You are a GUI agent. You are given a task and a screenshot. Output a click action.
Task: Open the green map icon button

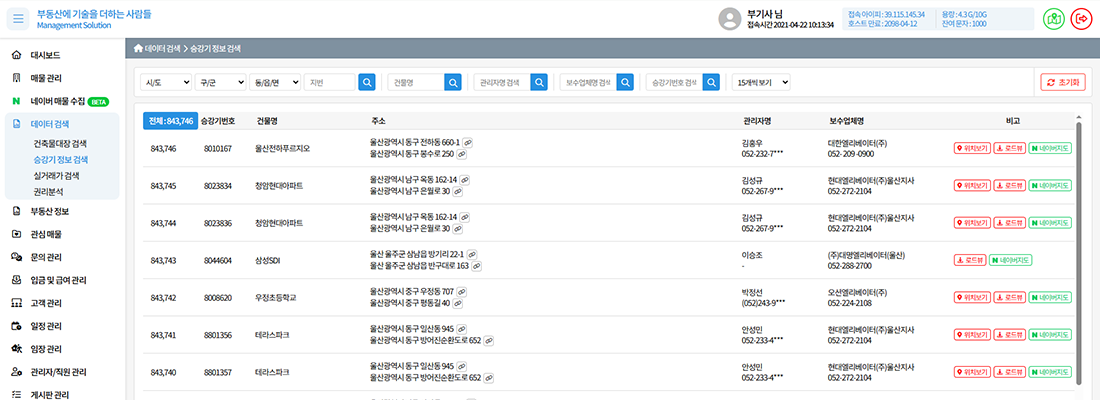pos(1053,20)
